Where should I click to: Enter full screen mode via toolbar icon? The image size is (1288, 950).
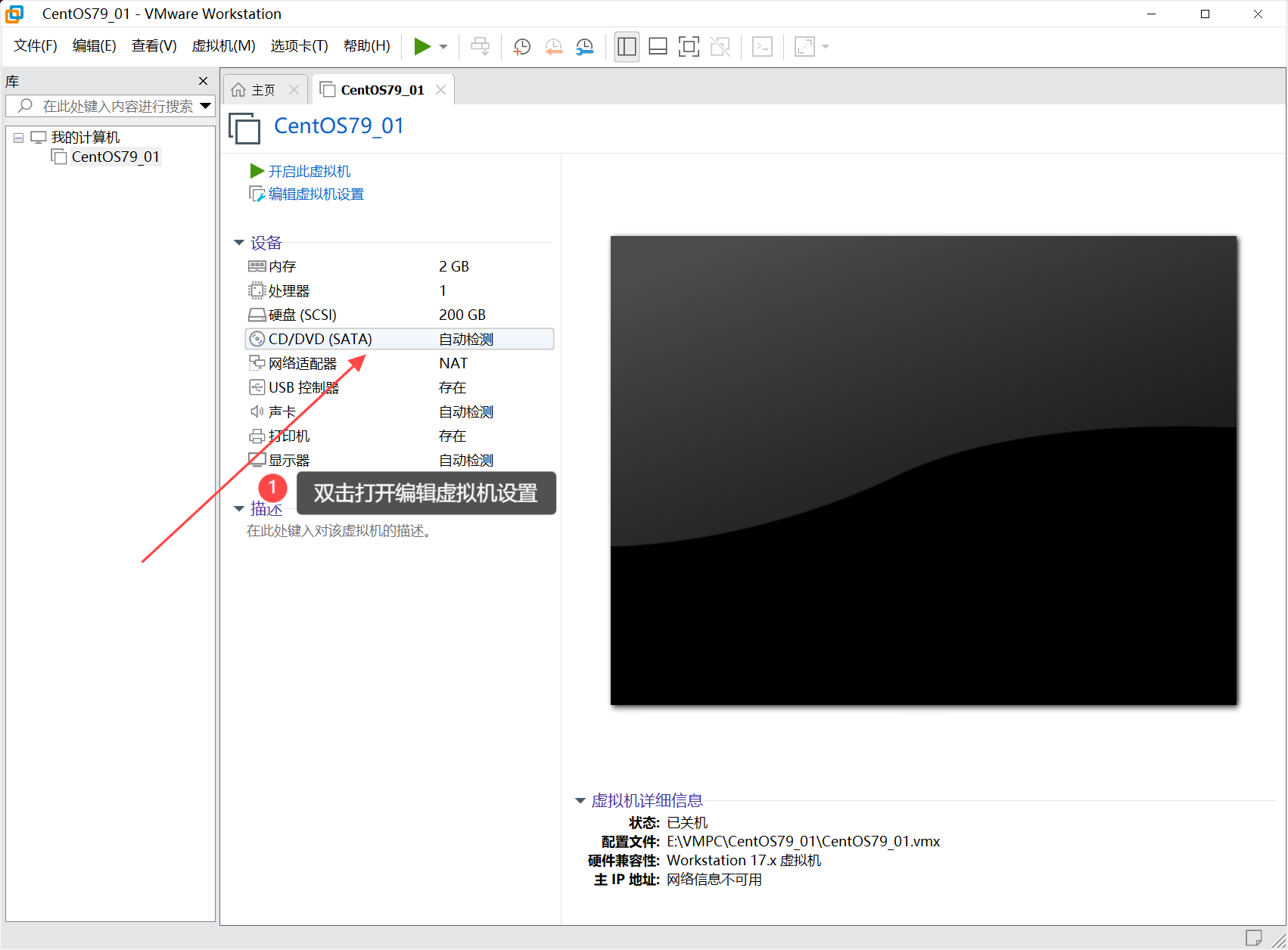[x=689, y=47]
